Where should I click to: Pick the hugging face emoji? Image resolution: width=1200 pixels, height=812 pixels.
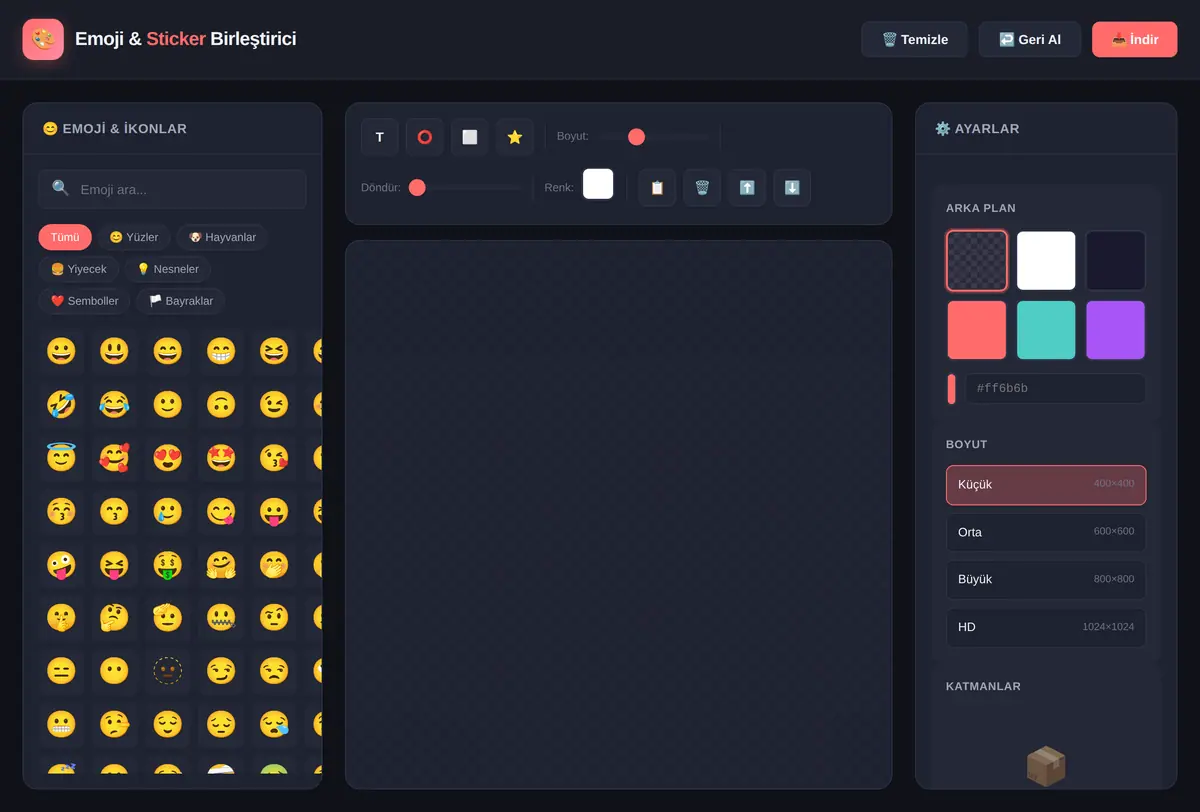tap(221, 565)
